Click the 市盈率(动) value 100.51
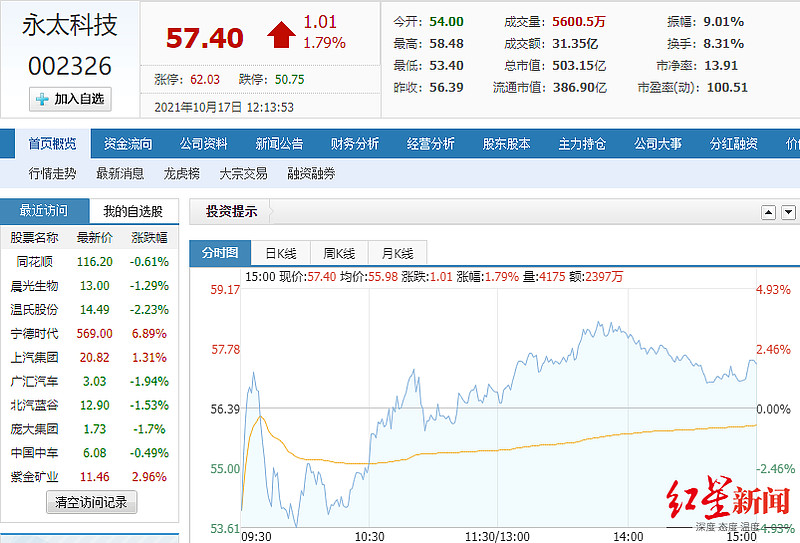The image size is (800, 543). [x=727, y=88]
